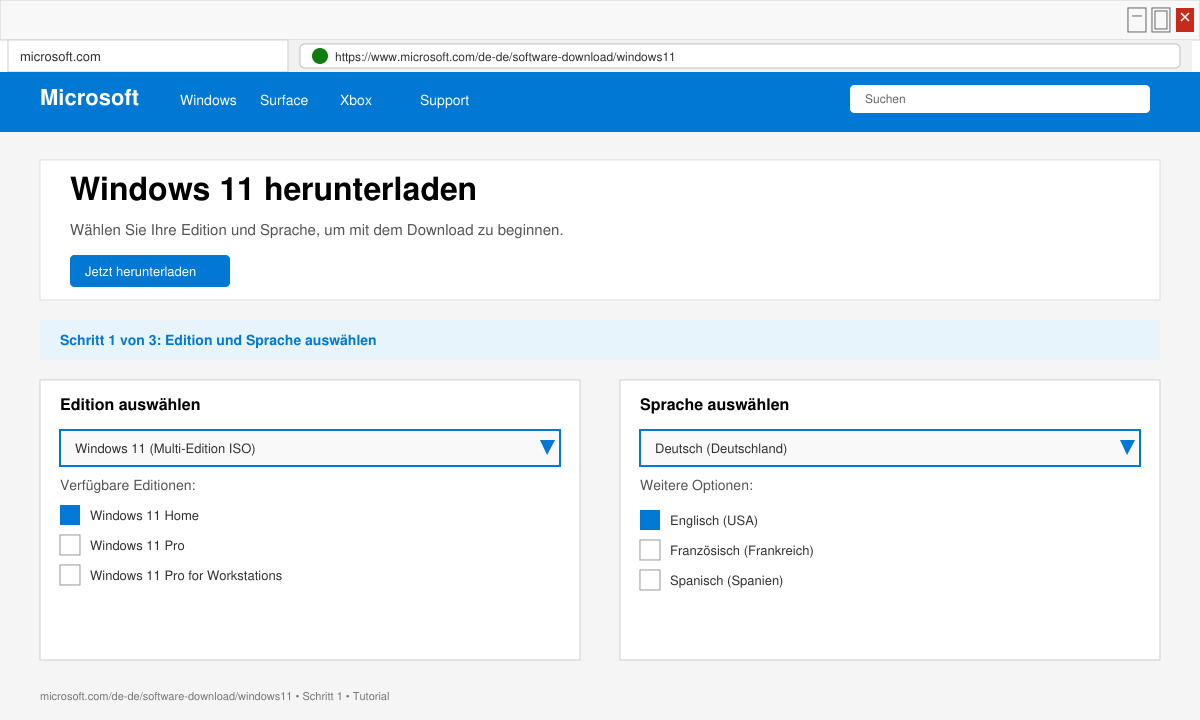
Task: Select the microsoft.com browser tab
Action: (148, 56)
